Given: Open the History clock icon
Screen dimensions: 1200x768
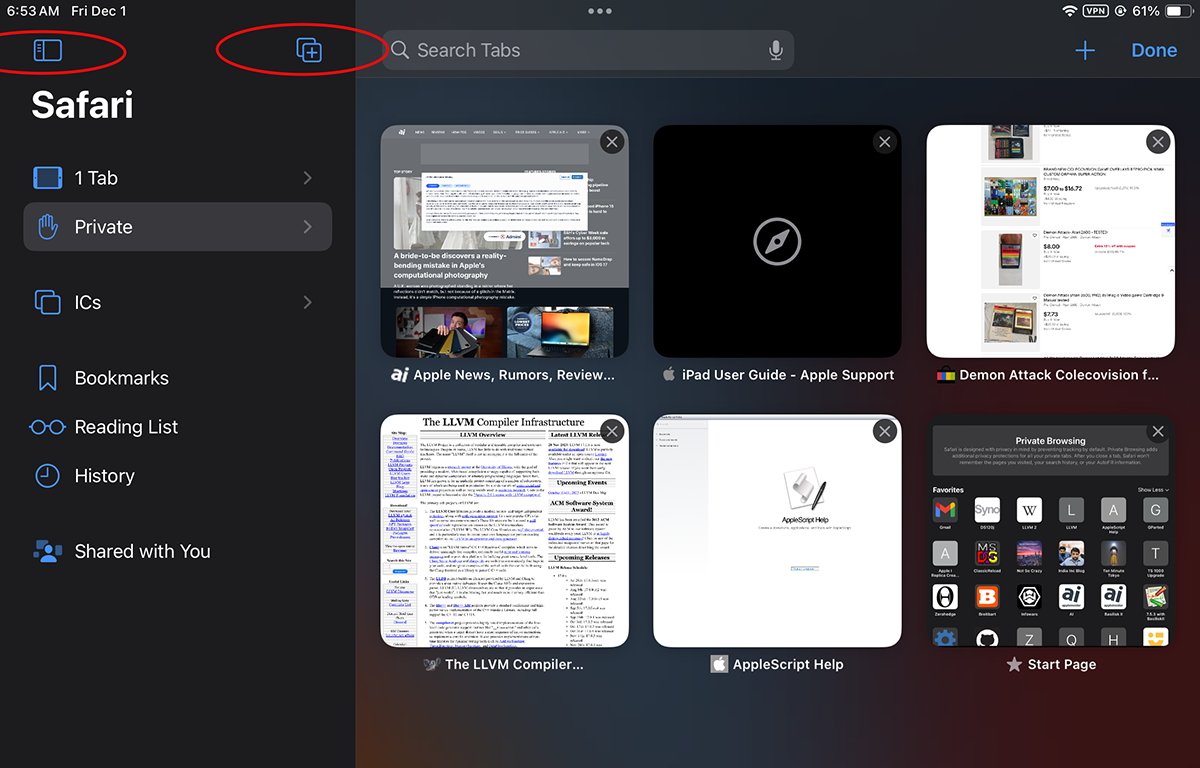Looking at the screenshot, I should pyautogui.click(x=47, y=476).
